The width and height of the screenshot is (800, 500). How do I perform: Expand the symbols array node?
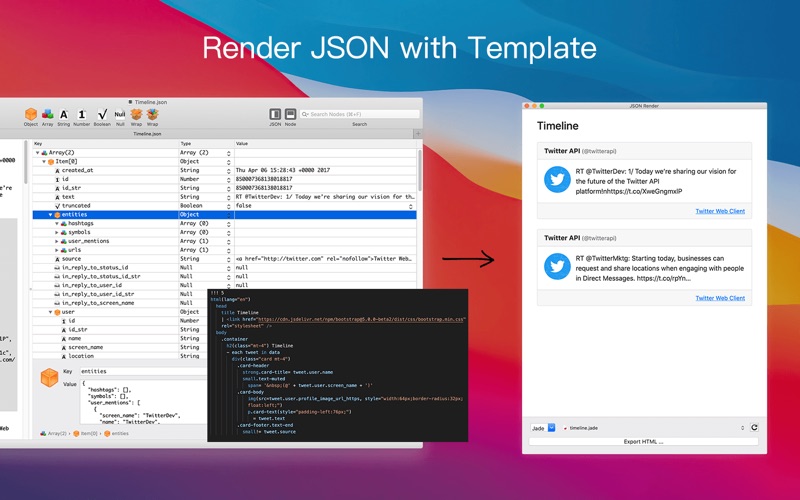click(x=57, y=232)
